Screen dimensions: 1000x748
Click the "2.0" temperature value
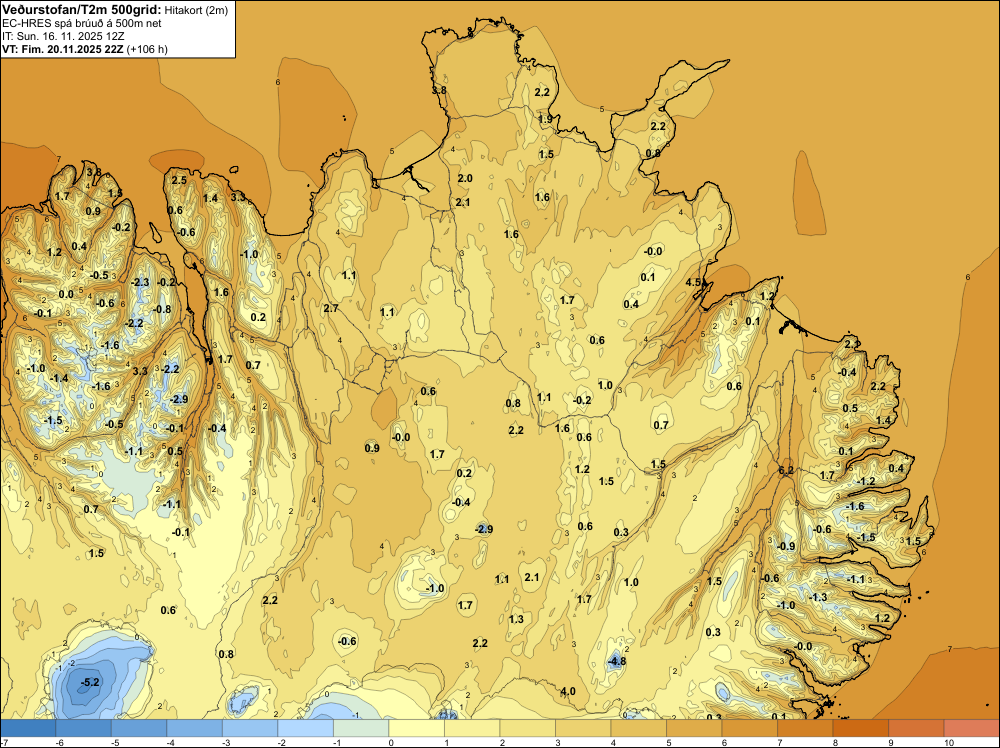click(x=465, y=178)
